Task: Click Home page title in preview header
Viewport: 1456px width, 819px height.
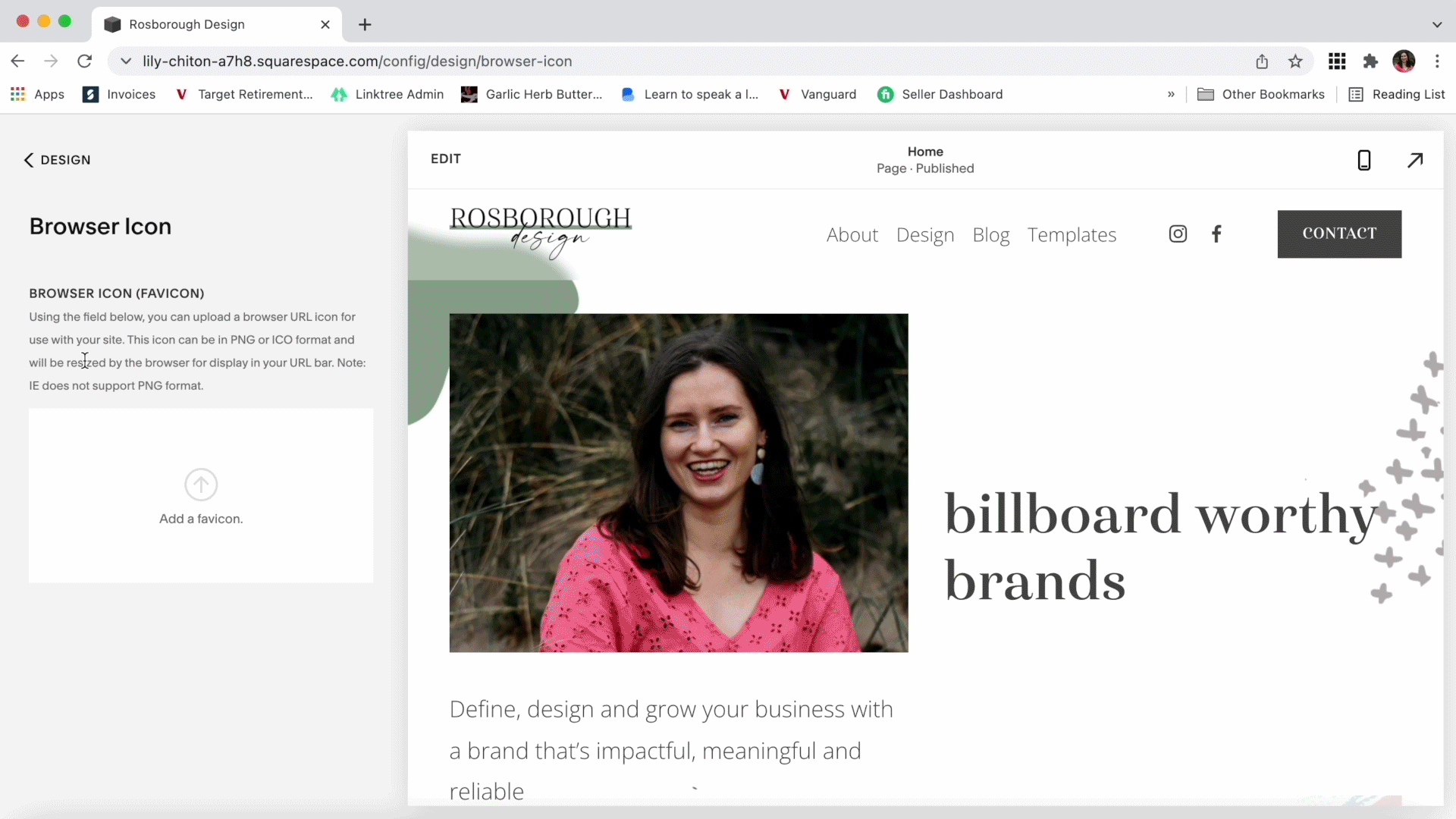Action: [925, 152]
